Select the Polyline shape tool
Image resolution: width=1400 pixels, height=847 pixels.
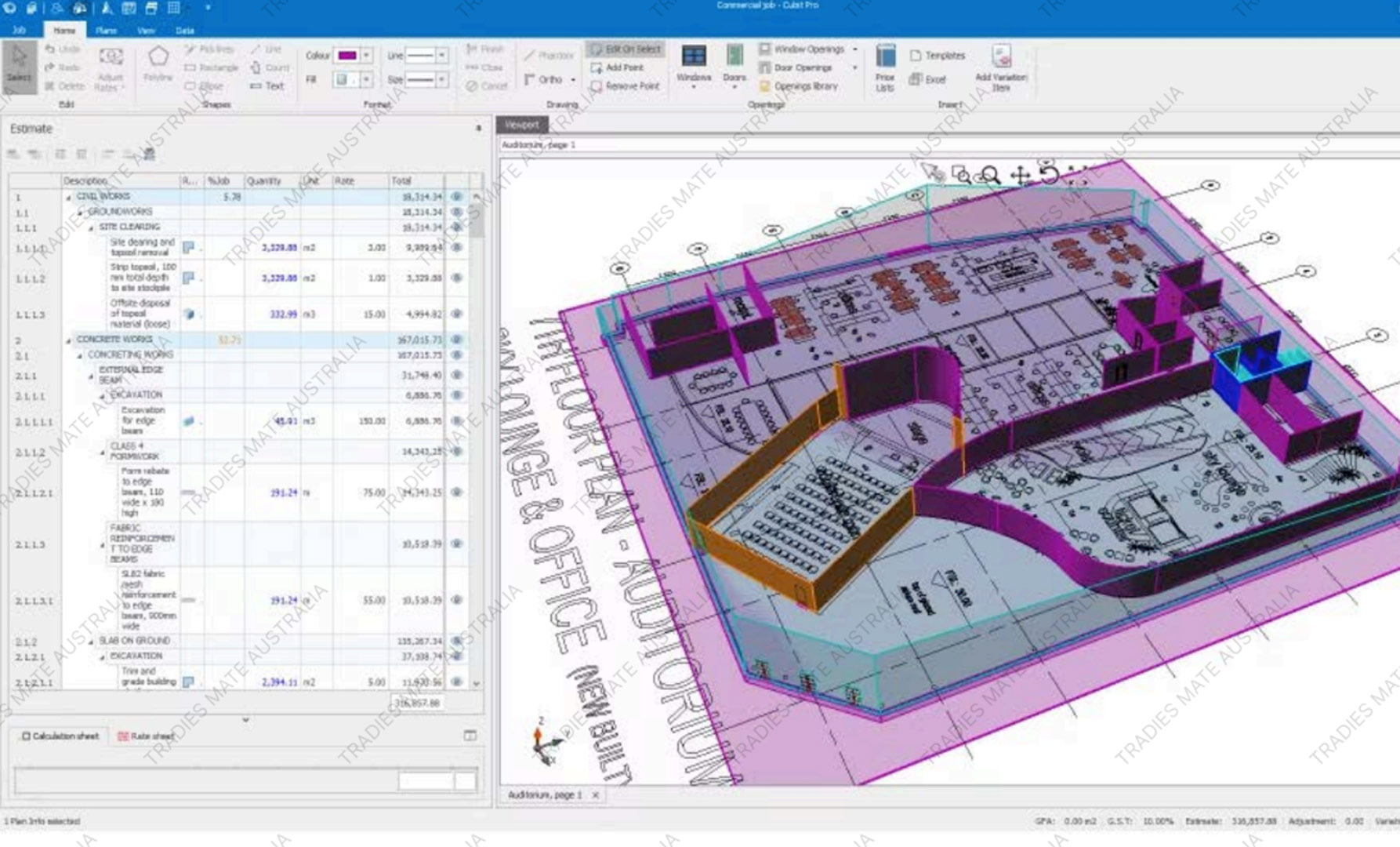[158, 63]
